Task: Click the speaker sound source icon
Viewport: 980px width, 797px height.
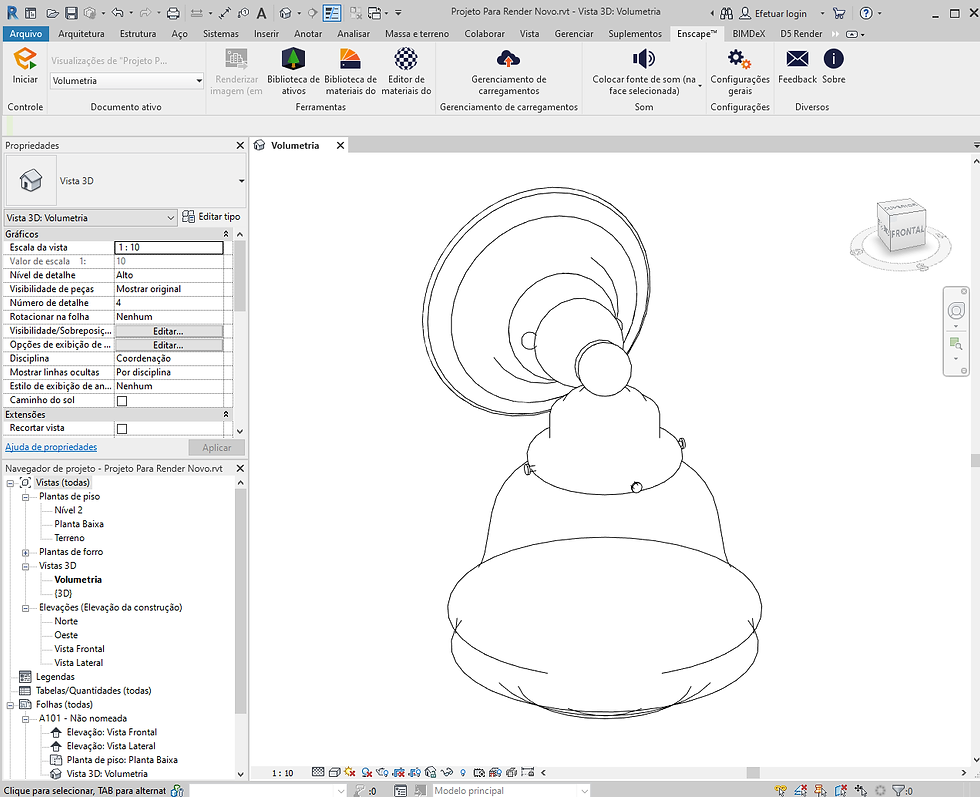Action: (644, 59)
